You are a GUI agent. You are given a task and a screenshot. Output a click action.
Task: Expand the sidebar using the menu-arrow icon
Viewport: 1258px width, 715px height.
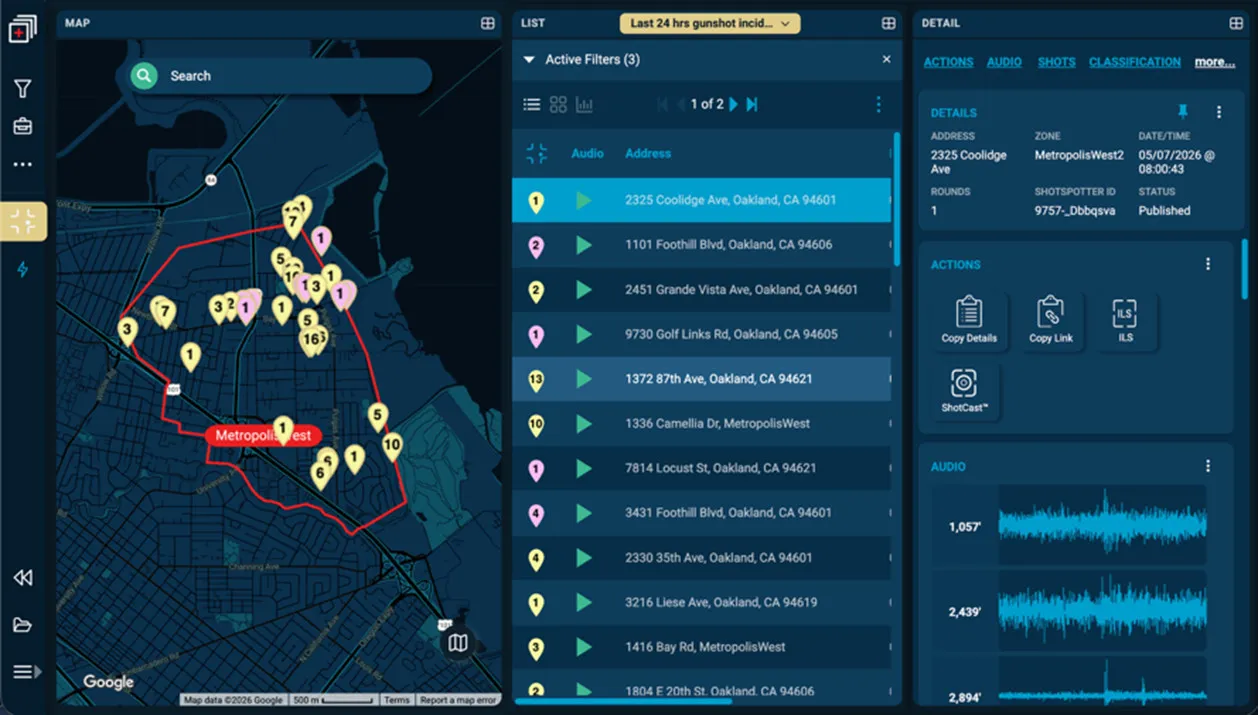(x=26, y=672)
